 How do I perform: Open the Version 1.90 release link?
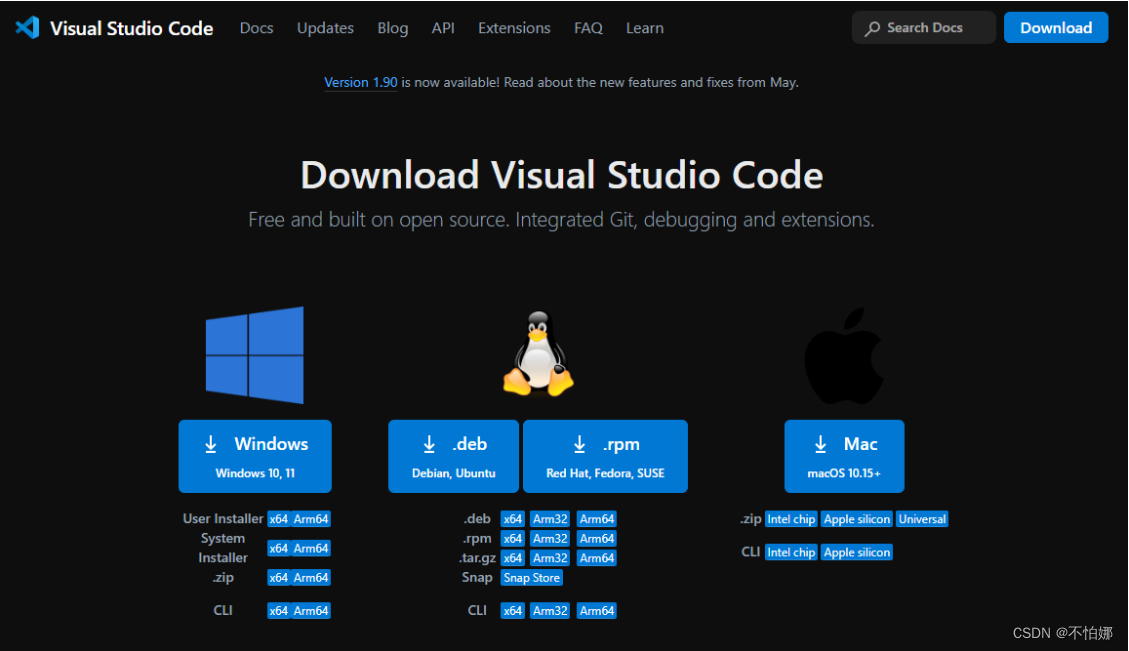pos(361,82)
